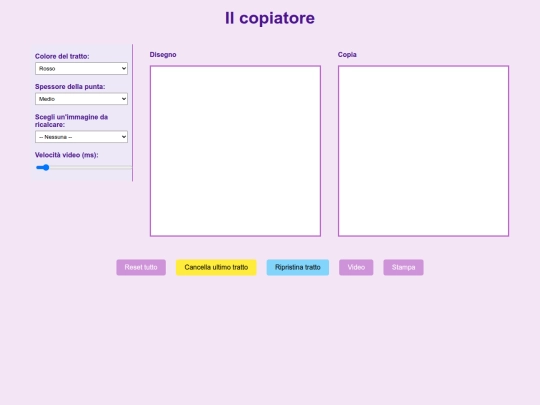Click the Il copiatore heading

[270, 18]
